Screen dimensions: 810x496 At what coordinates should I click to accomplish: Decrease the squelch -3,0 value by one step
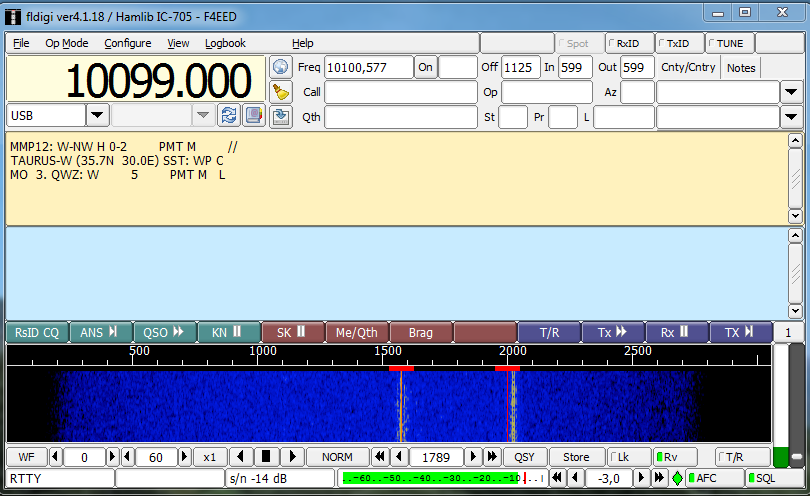point(575,478)
